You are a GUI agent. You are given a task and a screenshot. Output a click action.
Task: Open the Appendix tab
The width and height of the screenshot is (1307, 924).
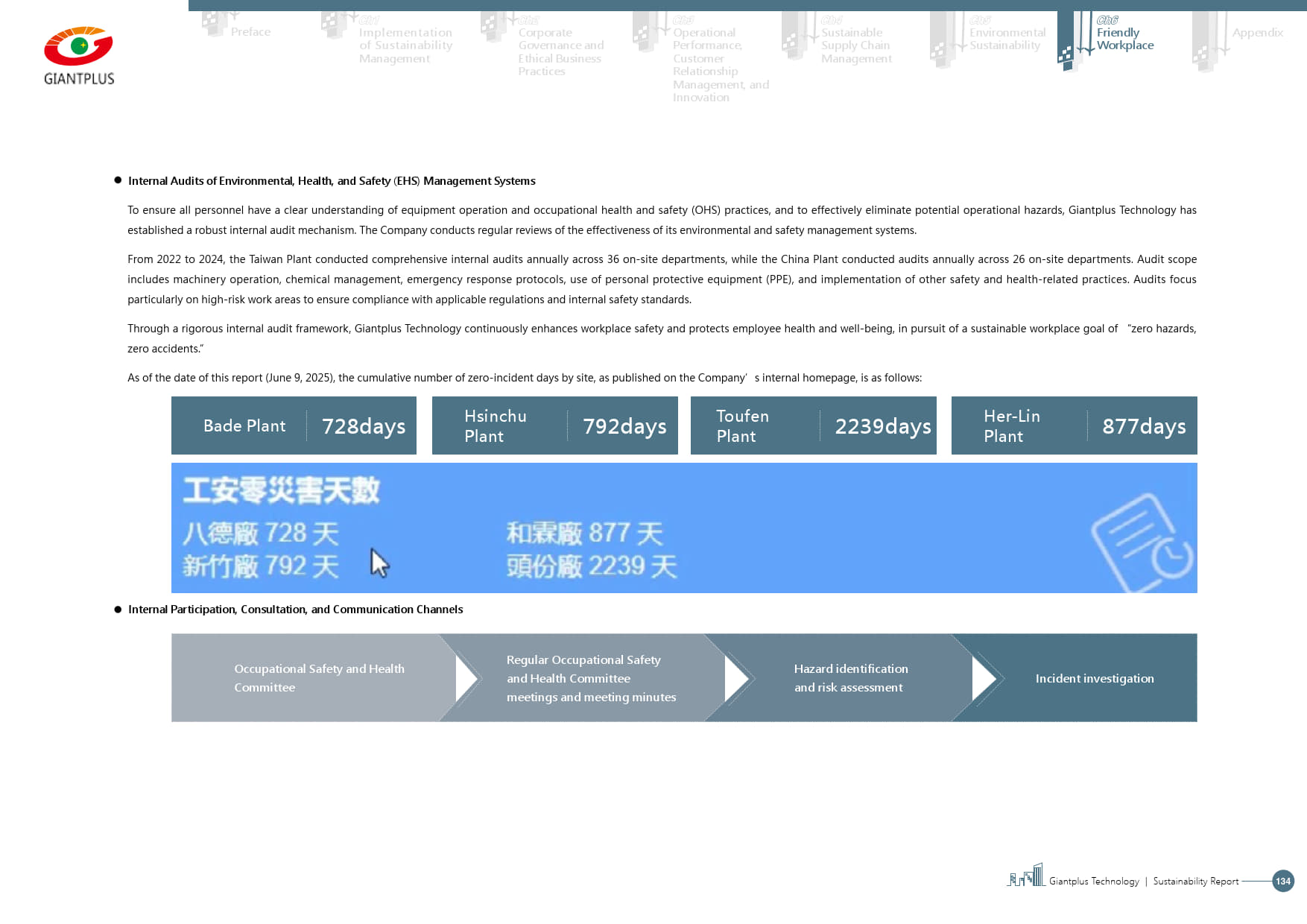tap(1257, 33)
